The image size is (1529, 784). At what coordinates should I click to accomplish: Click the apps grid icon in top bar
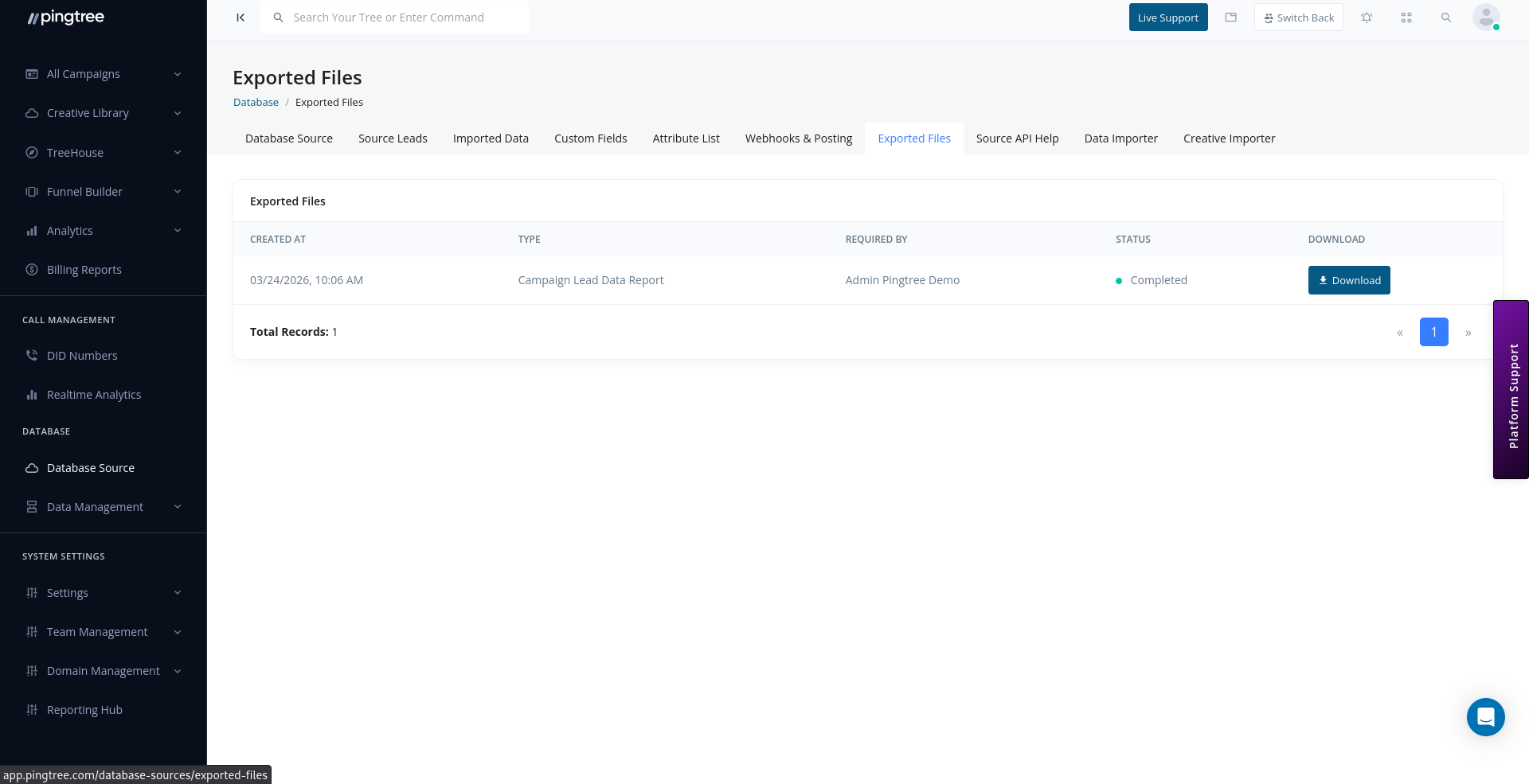coord(1406,17)
